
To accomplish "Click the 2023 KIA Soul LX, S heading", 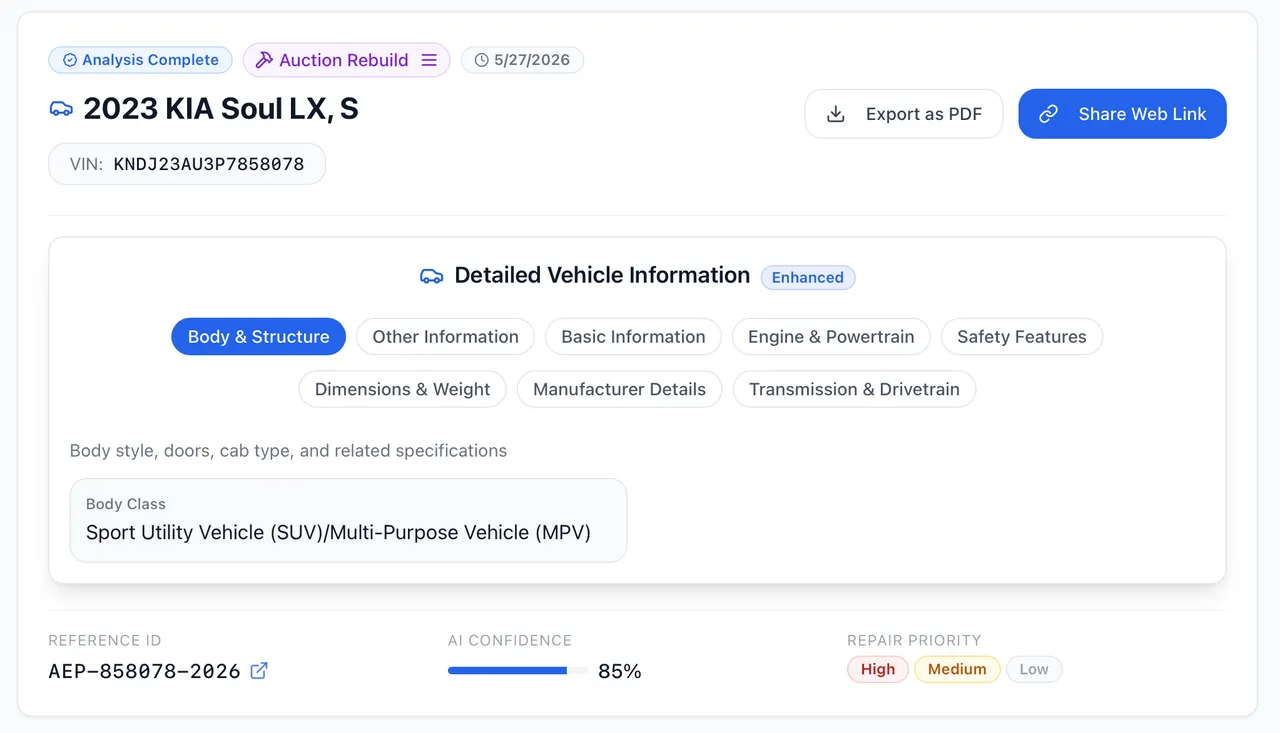I will click(x=221, y=109).
